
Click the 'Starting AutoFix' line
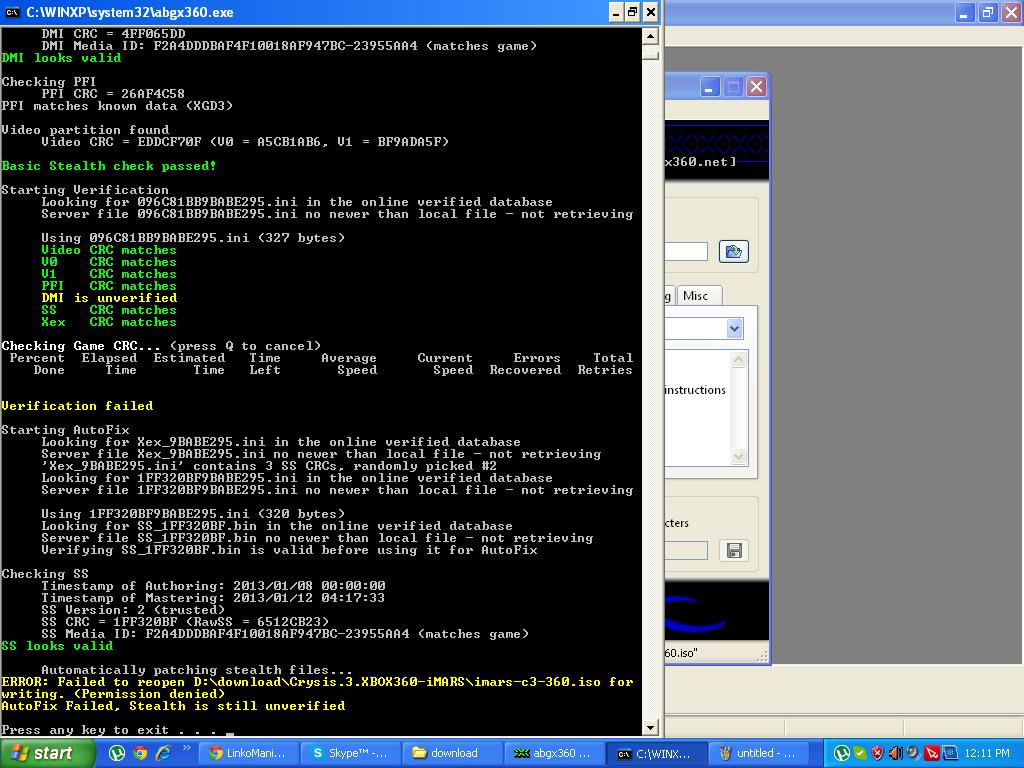(x=65, y=430)
